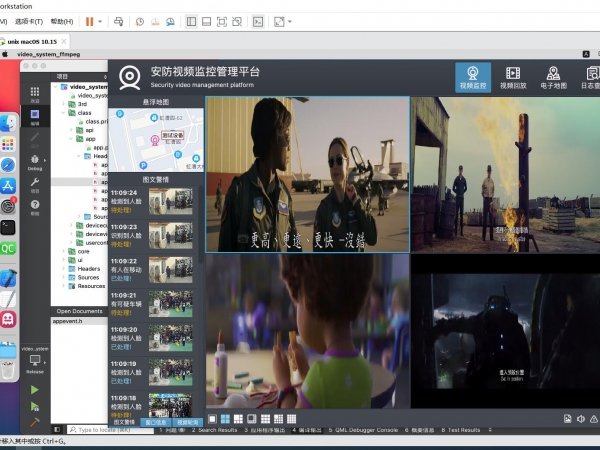Image resolution: width=600 pixels, height=450 pixels.
Task: Open Finder from the macOS dock
Action: point(8,122)
